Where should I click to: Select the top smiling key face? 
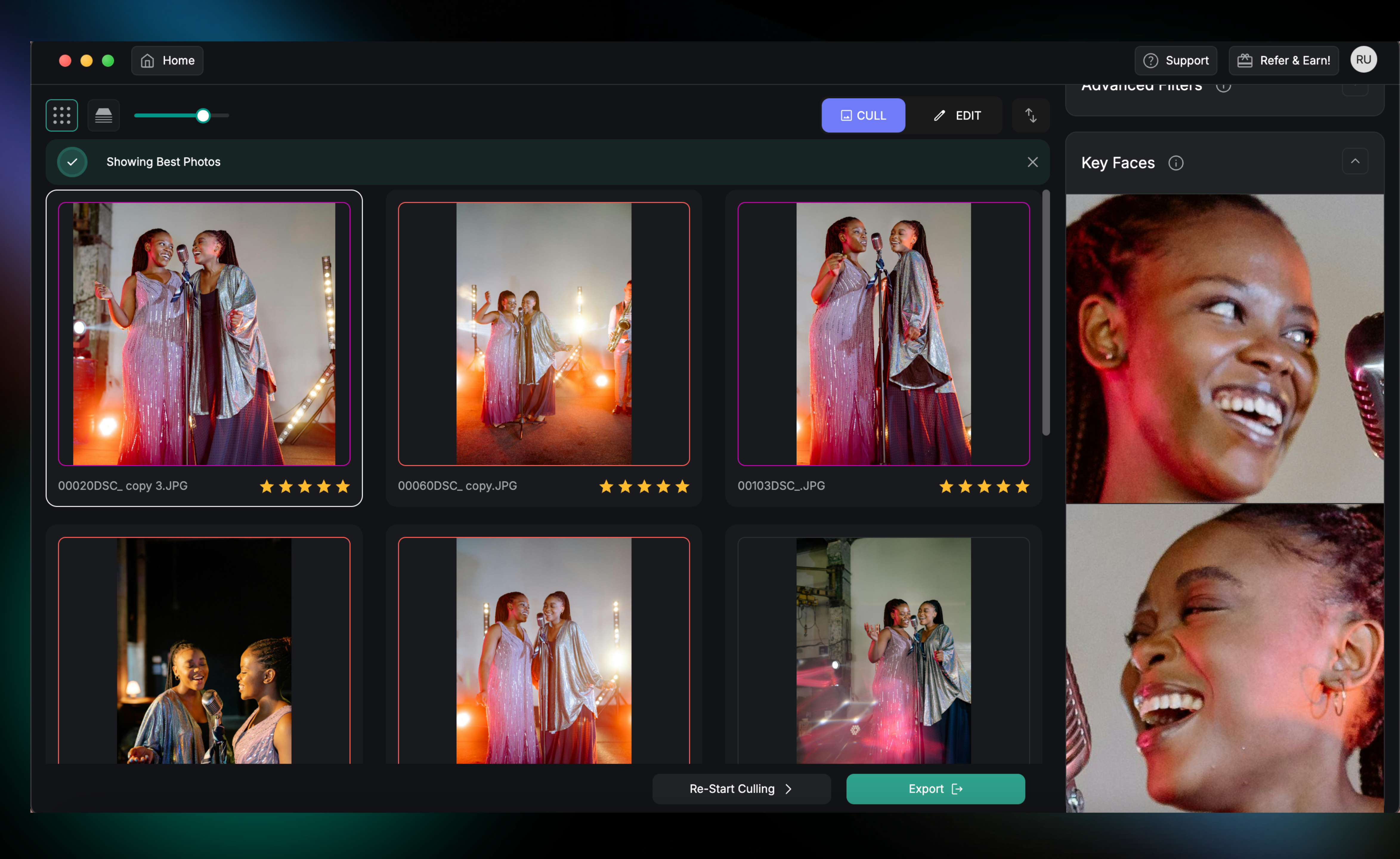(1224, 348)
